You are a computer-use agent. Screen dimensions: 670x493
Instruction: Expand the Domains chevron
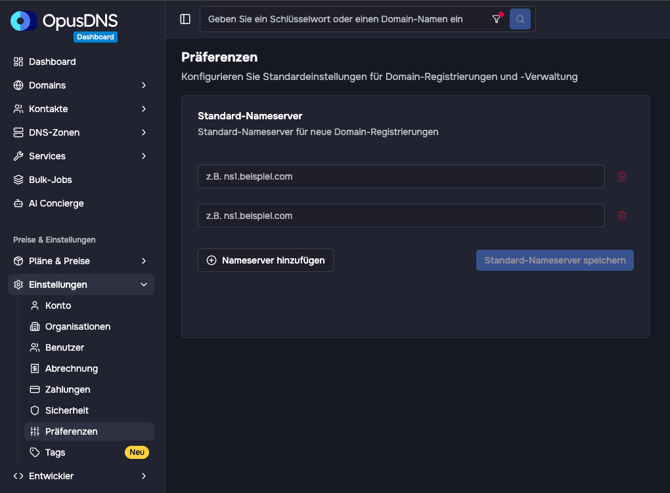pos(144,85)
